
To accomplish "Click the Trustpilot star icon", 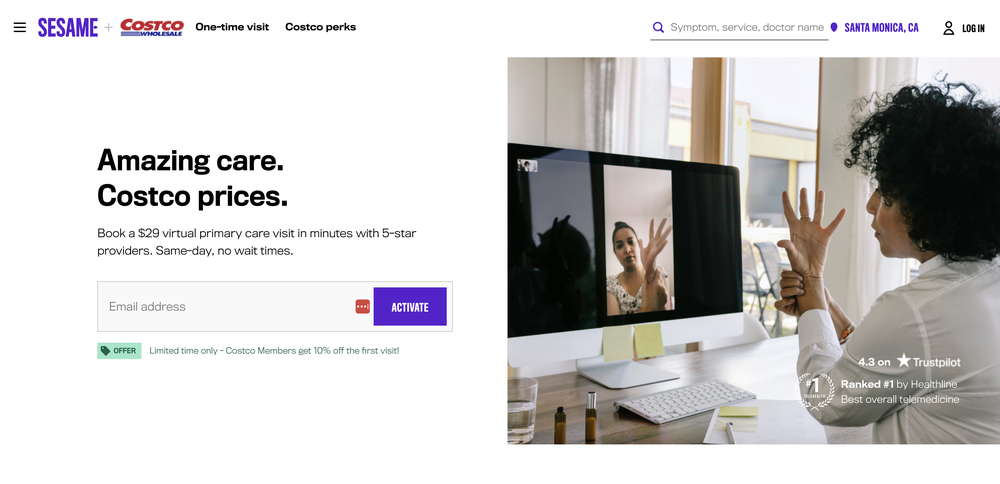I will [x=903, y=361].
